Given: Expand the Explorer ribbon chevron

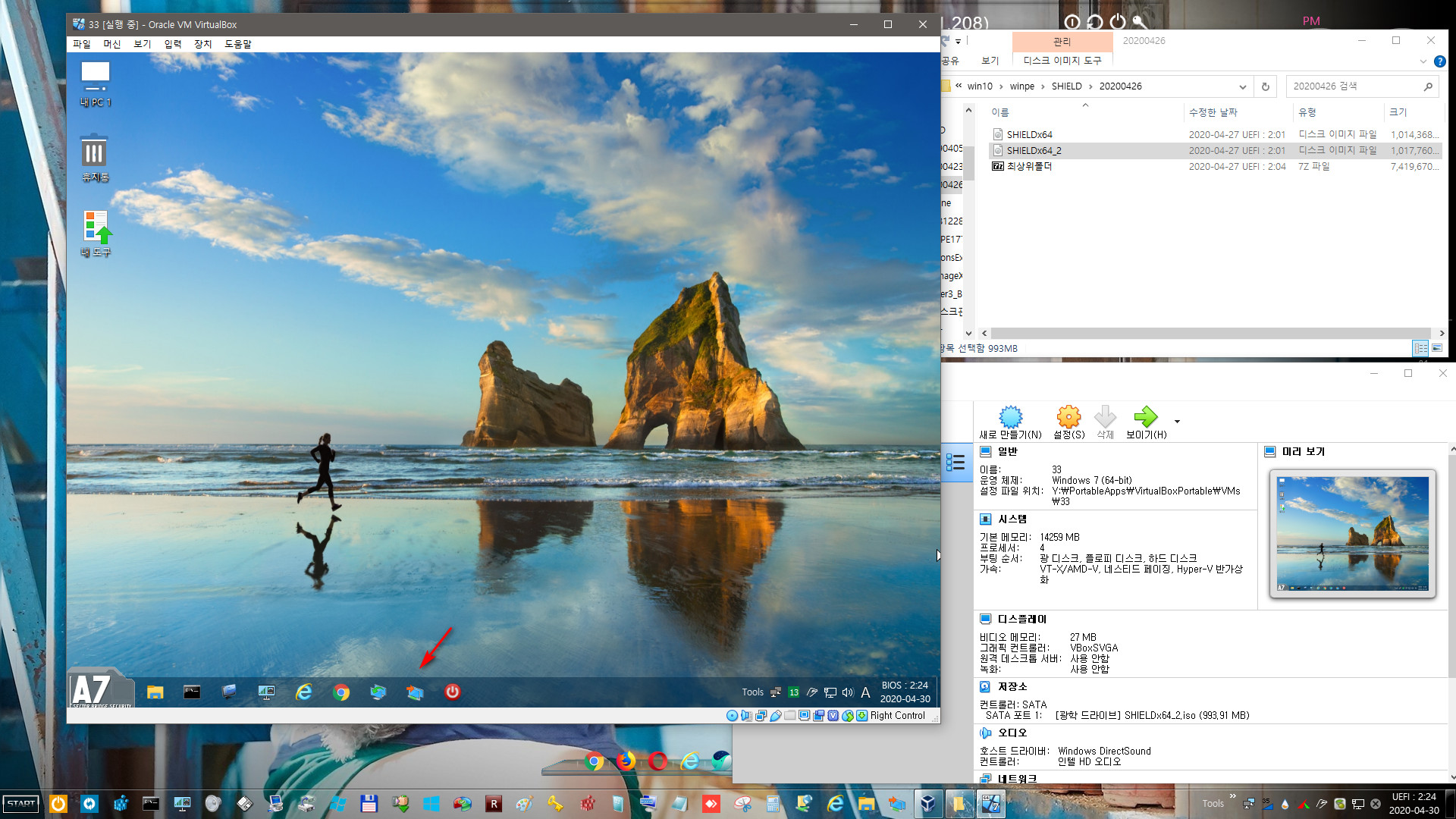Looking at the screenshot, I should [x=1423, y=61].
